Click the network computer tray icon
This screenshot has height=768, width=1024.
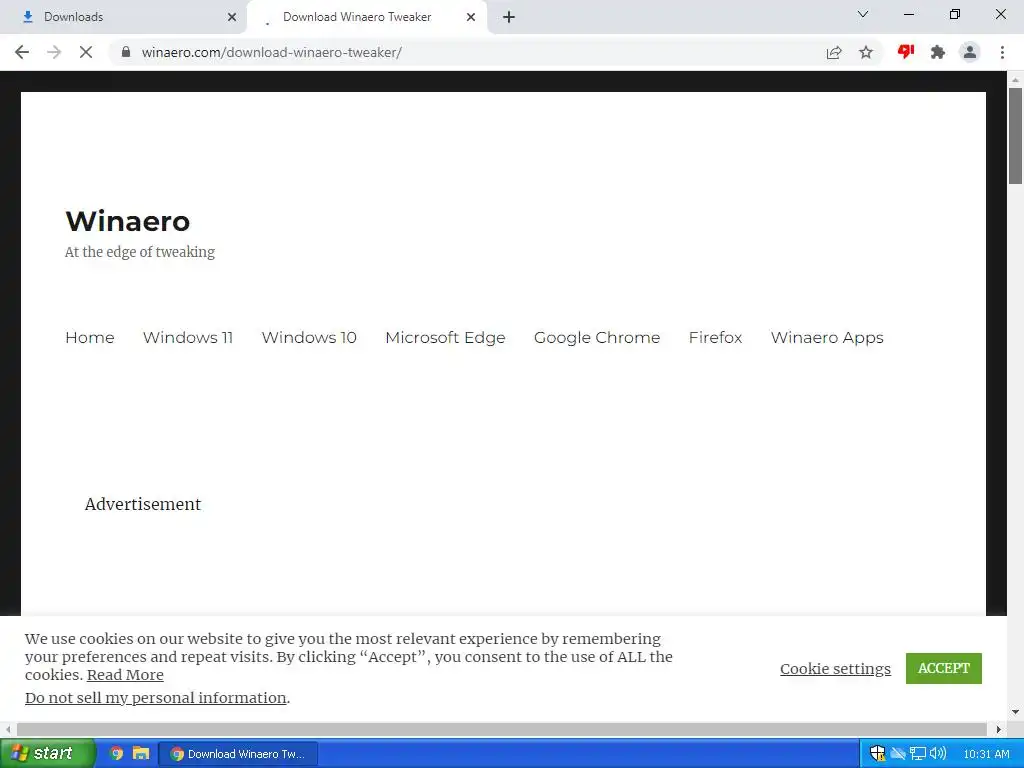pos(918,754)
